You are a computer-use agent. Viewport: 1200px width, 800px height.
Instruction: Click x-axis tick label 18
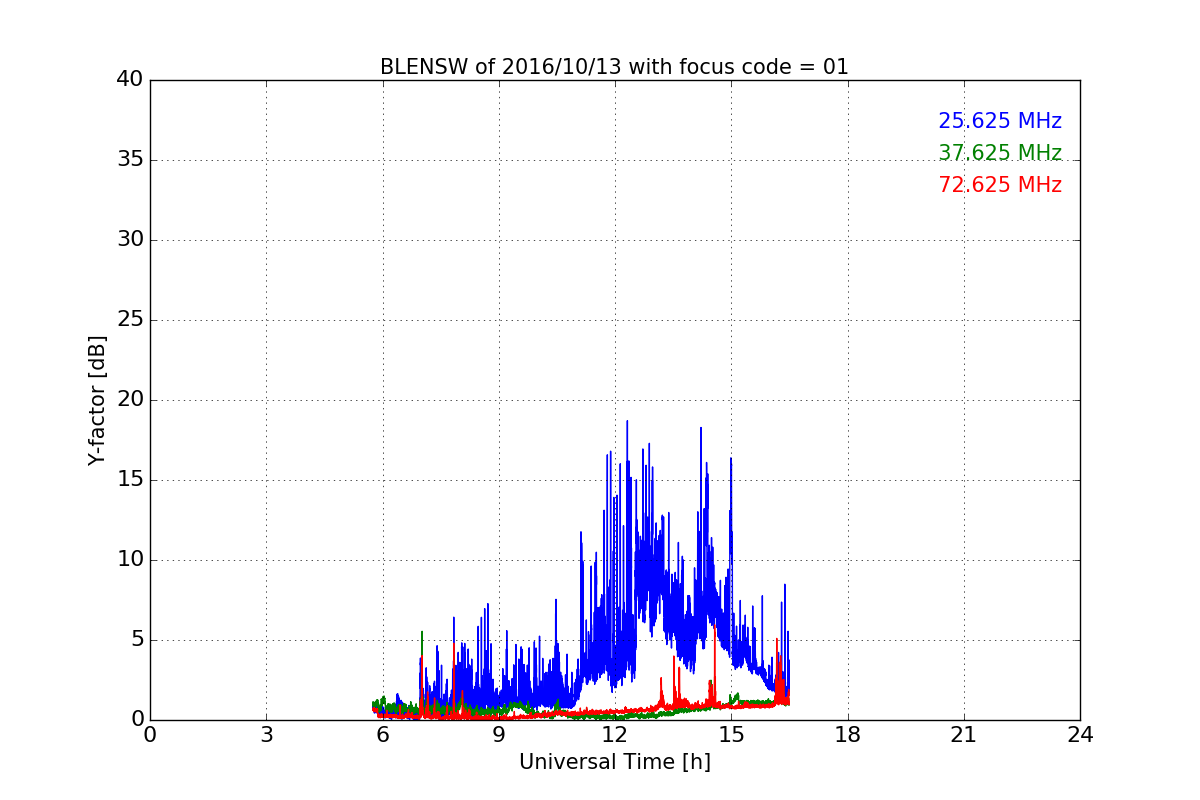(848, 735)
